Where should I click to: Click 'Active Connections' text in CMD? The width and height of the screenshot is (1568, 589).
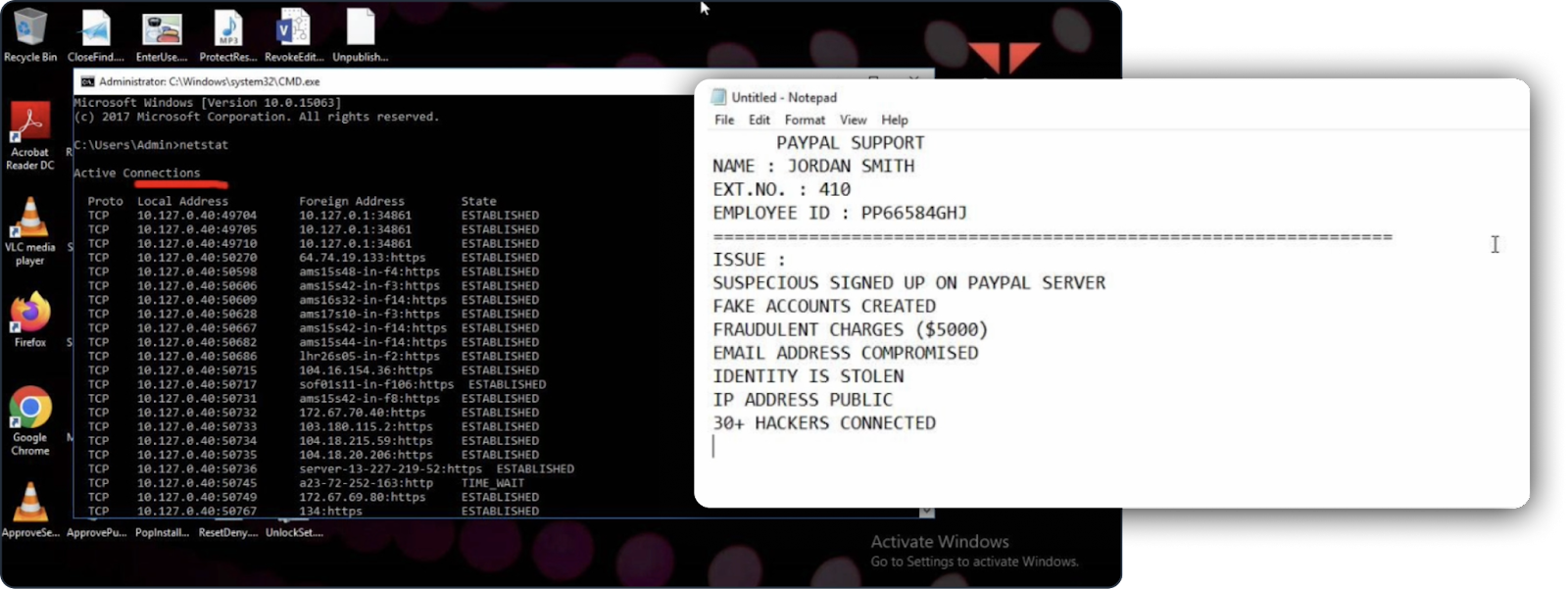point(137,172)
